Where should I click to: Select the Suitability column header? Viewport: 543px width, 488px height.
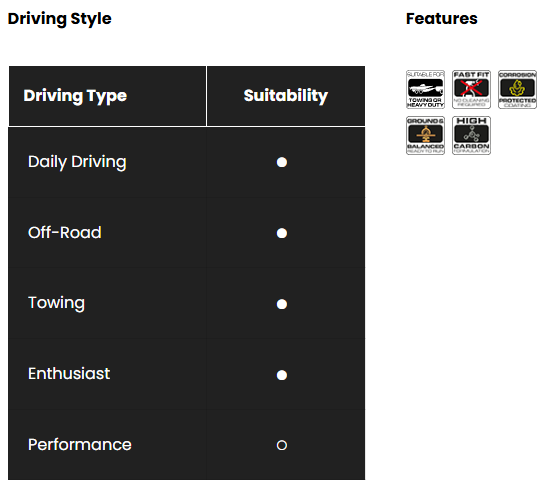coord(286,96)
